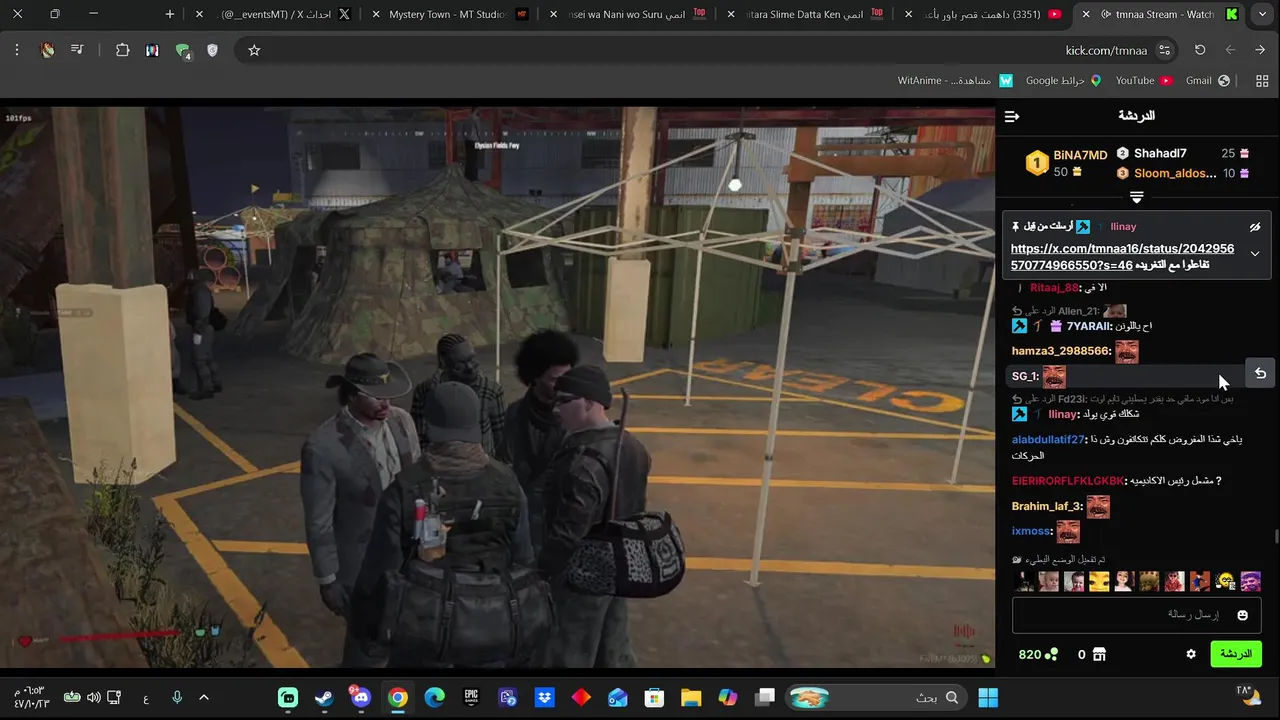Open the Windows Start menu

coord(988,697)
